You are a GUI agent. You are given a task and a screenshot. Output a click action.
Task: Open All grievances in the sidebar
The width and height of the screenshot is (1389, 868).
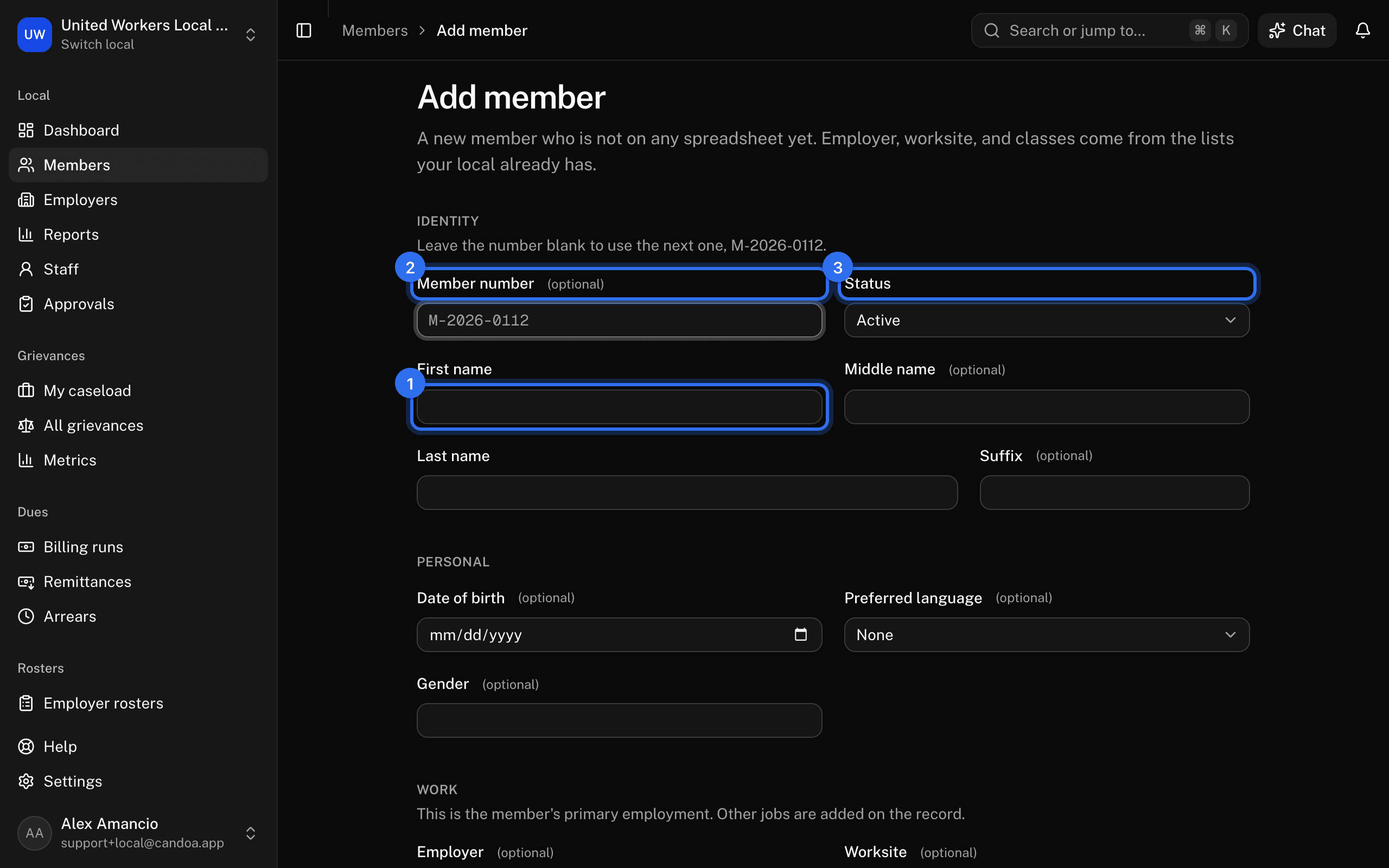(138, 425)
